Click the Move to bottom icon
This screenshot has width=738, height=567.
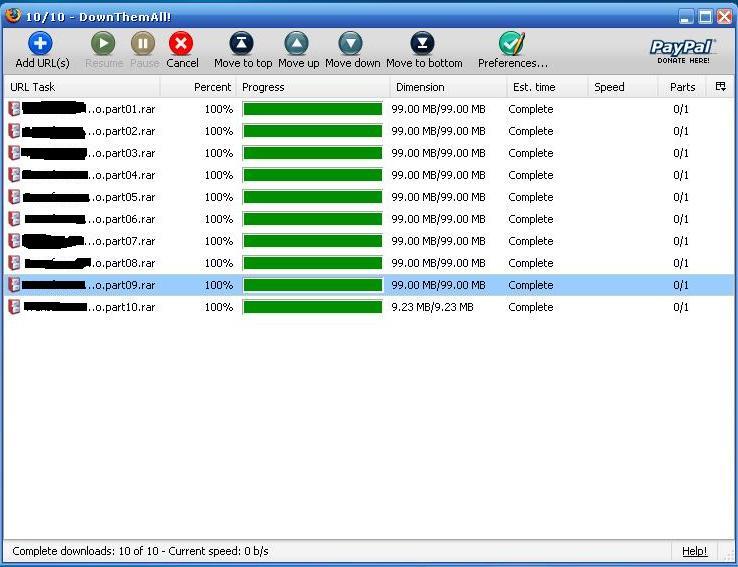424,44
